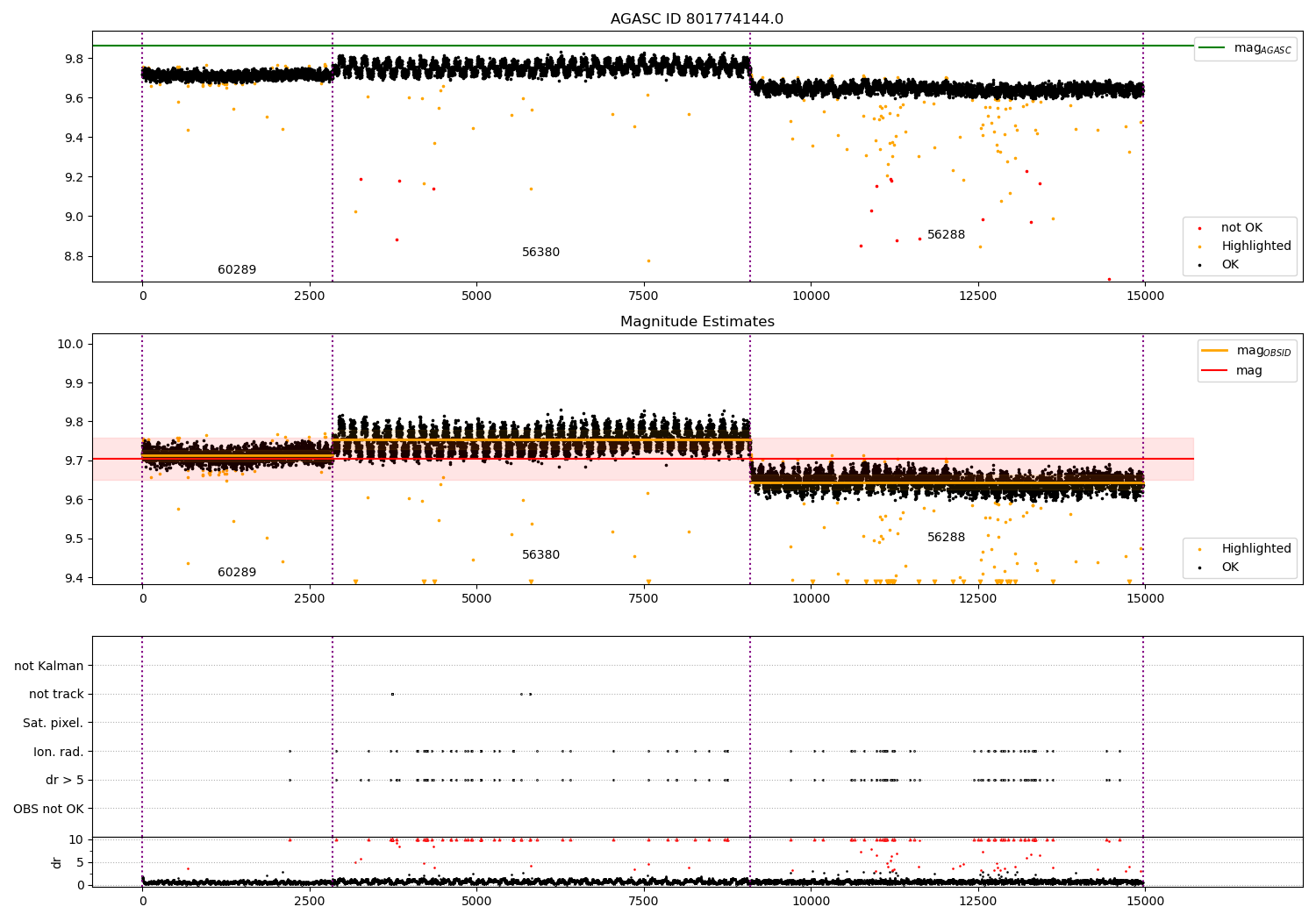
Task: Click the 56288 annotation in the top plot
Action: [946, 235]
